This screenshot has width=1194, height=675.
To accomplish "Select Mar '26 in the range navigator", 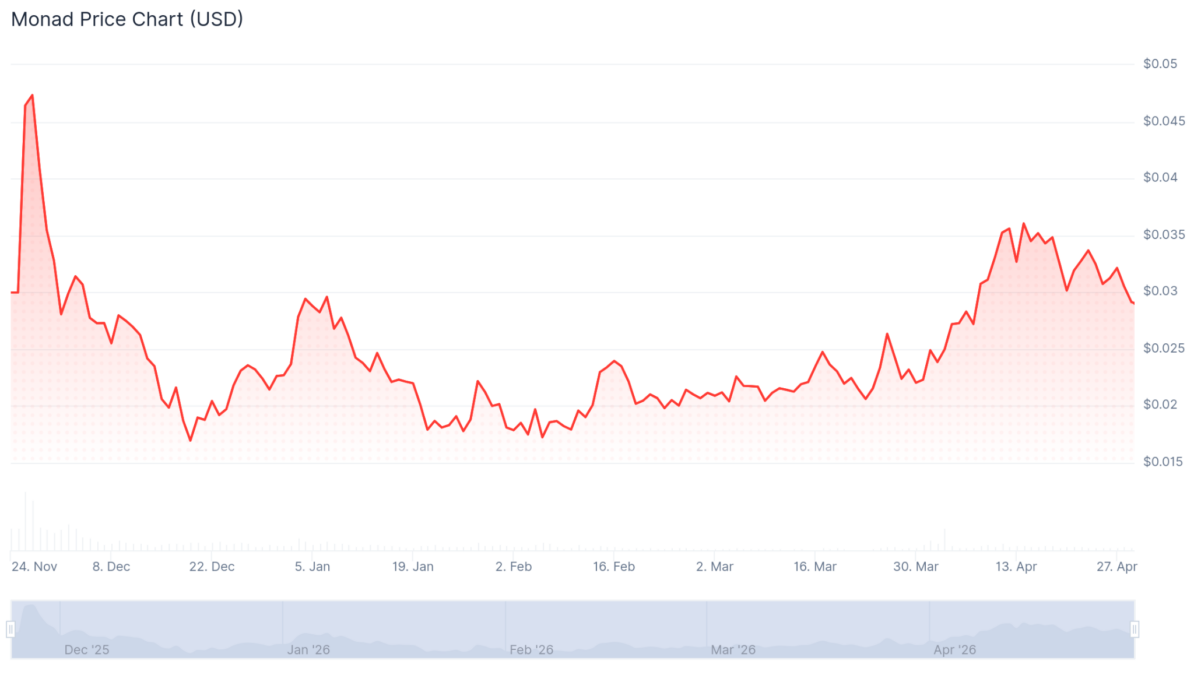I will (x=733, y=650).
